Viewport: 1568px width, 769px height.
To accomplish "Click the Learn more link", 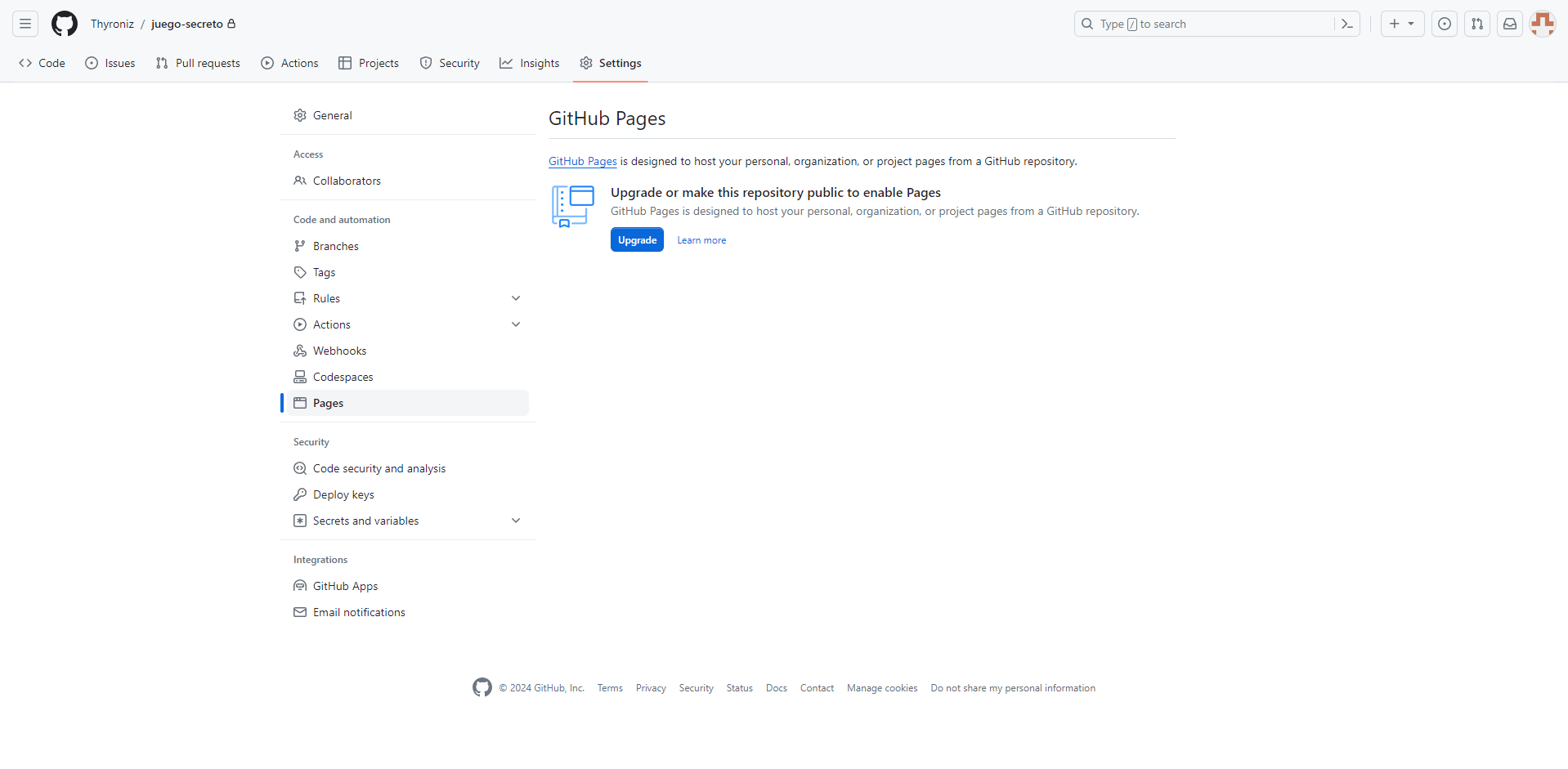I will [x=701, y=240].
